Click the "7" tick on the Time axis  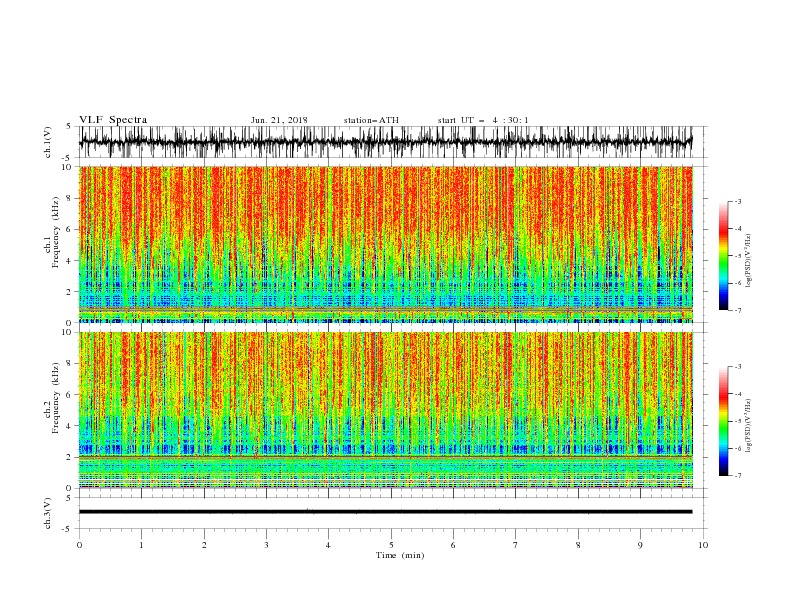tap(516, 545)
